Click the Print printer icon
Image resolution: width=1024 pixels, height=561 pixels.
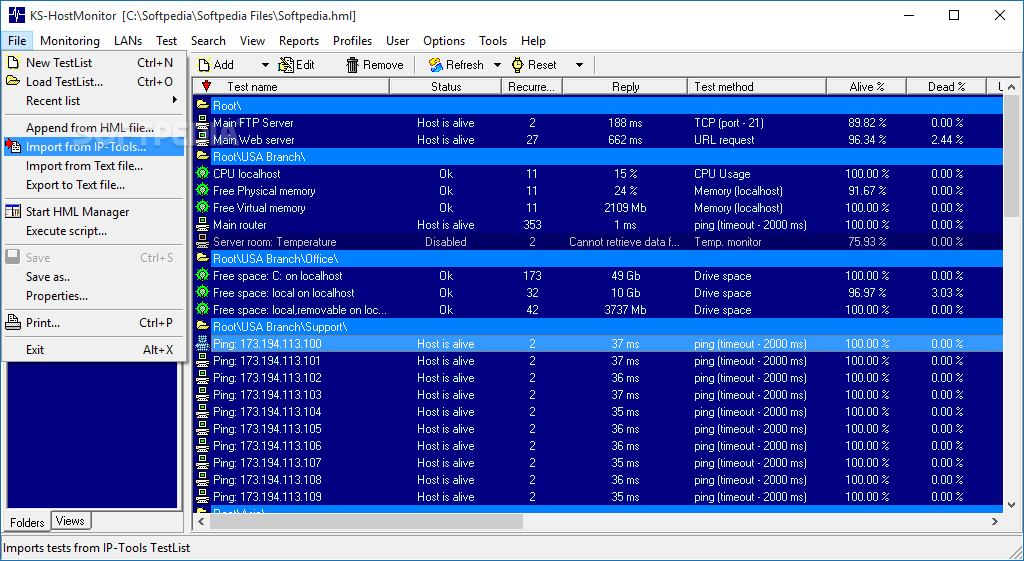(12, 323)
